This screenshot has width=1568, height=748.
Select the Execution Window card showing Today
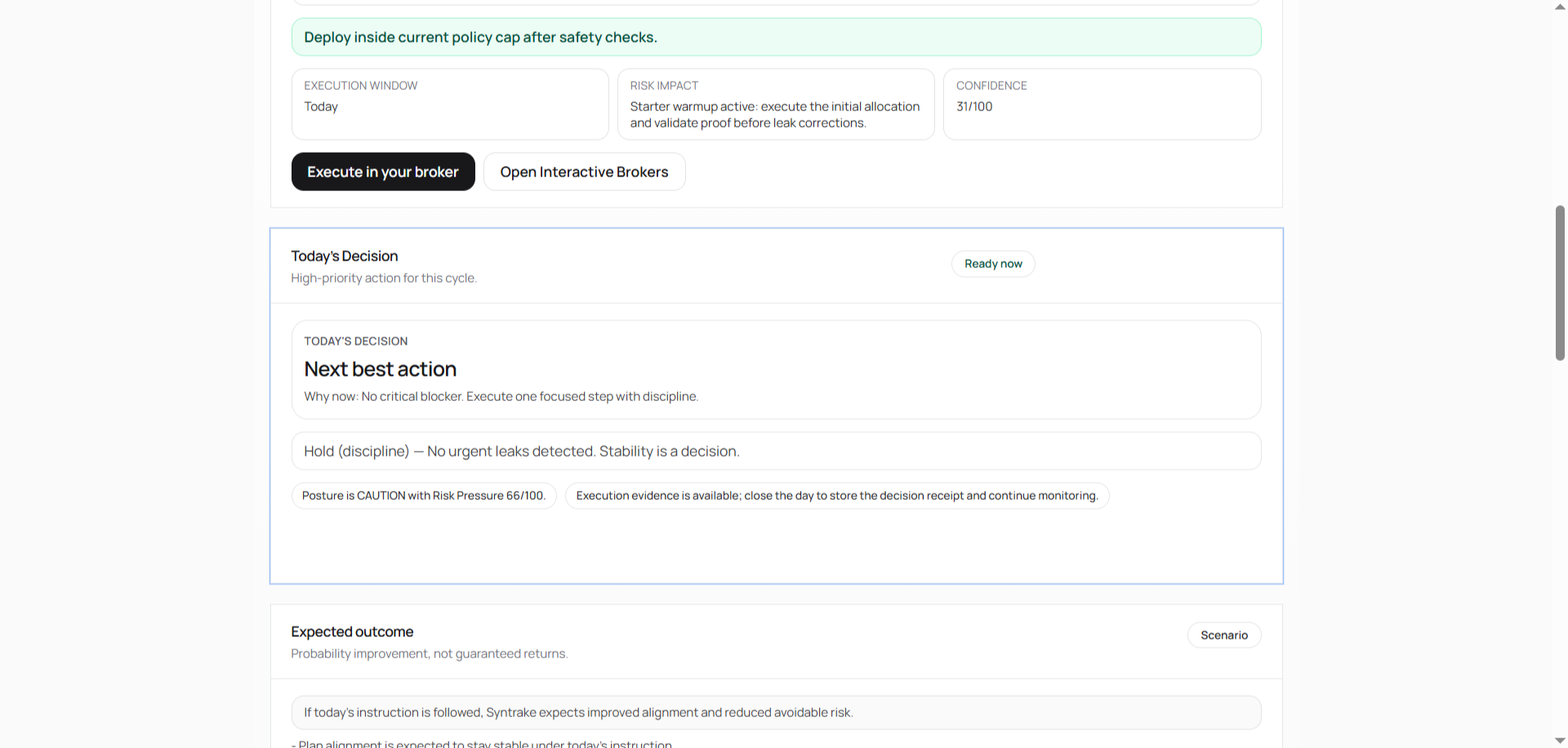[x=449, y=105]
